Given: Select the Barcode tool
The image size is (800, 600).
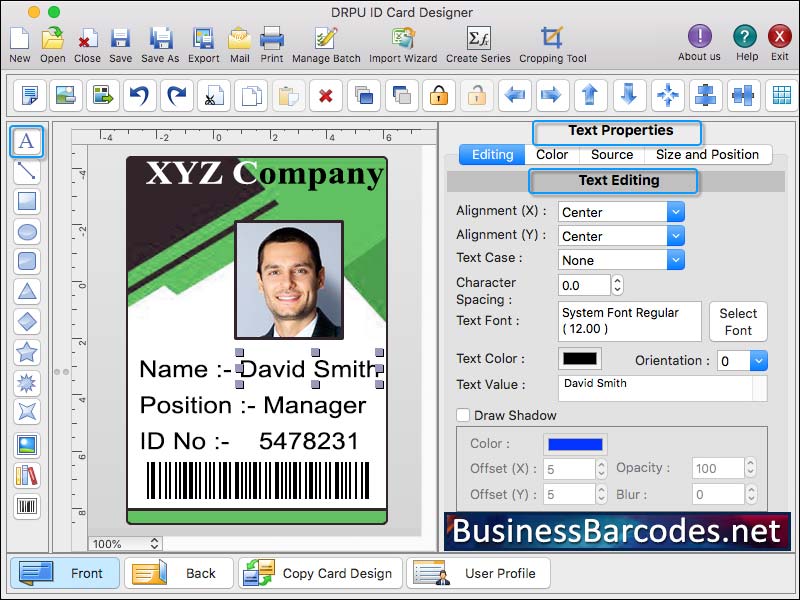Looking at the screenshot, I should pos(27,506).
